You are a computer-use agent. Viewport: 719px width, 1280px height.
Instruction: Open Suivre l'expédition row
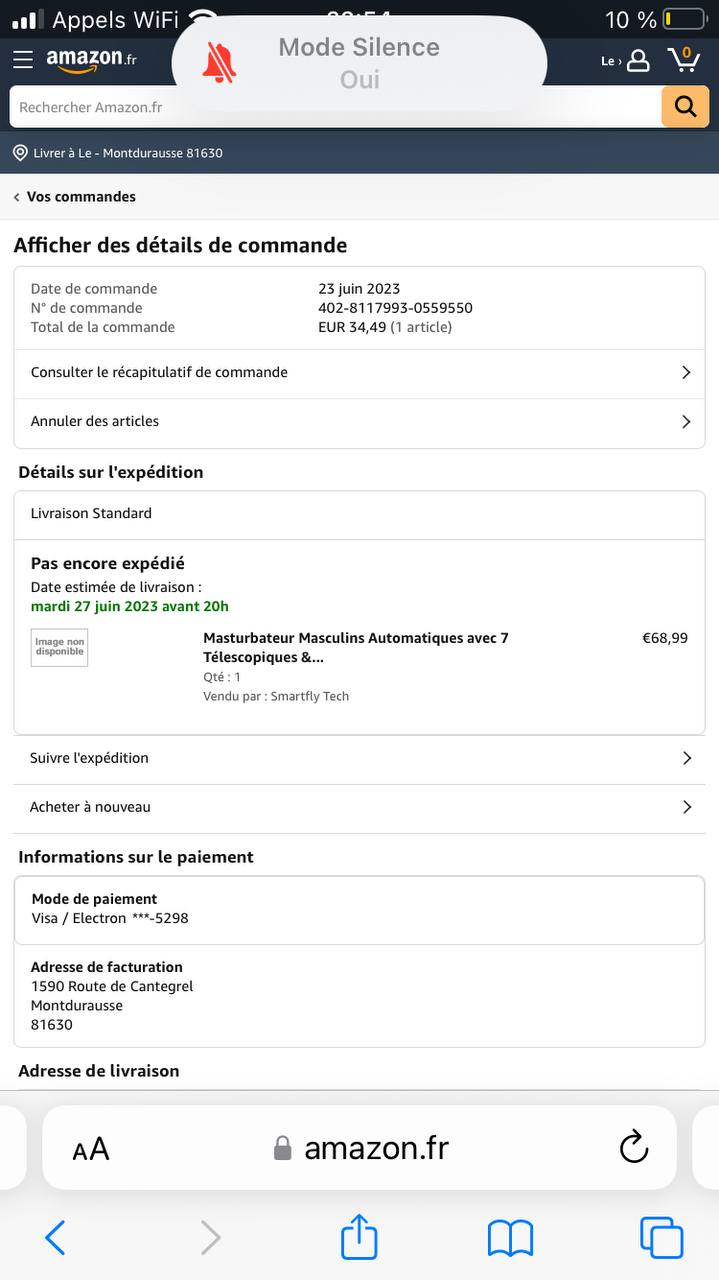(x=359, y=758)
